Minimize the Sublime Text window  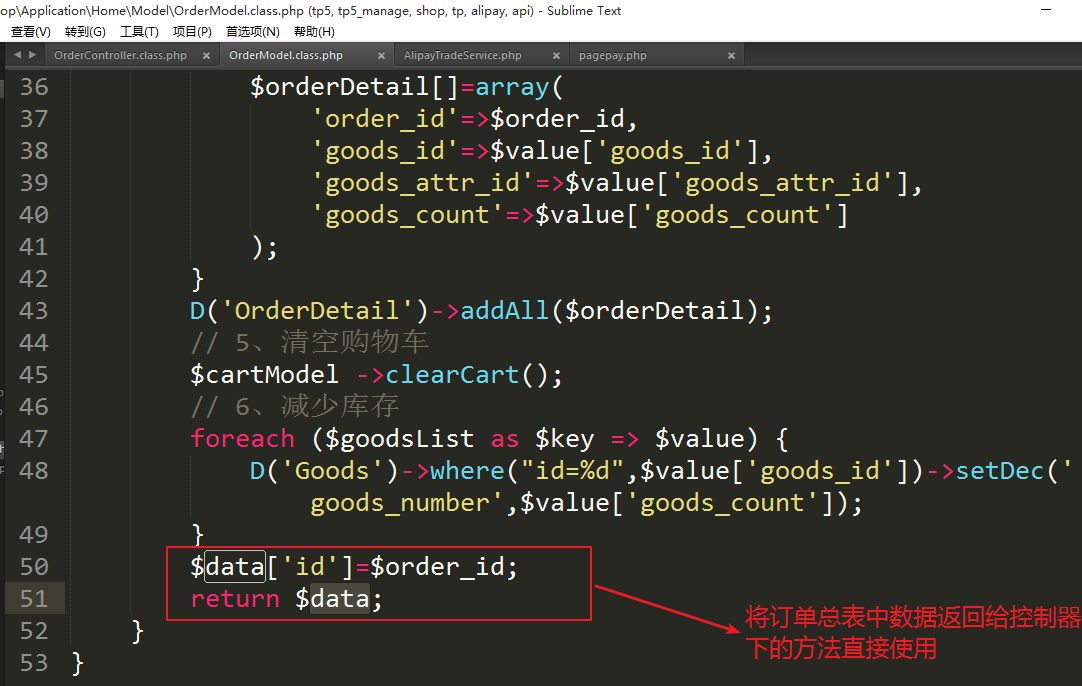pos(1046,10)
